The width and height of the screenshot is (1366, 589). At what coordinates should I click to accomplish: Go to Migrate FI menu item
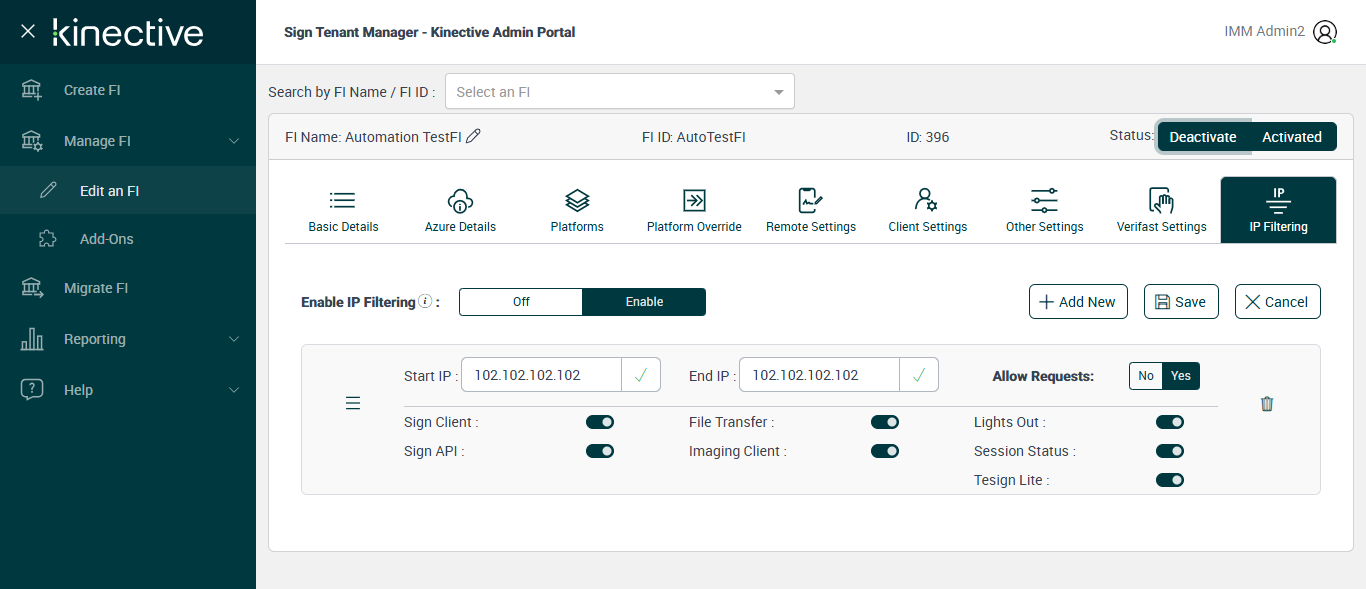click(128, 288)
